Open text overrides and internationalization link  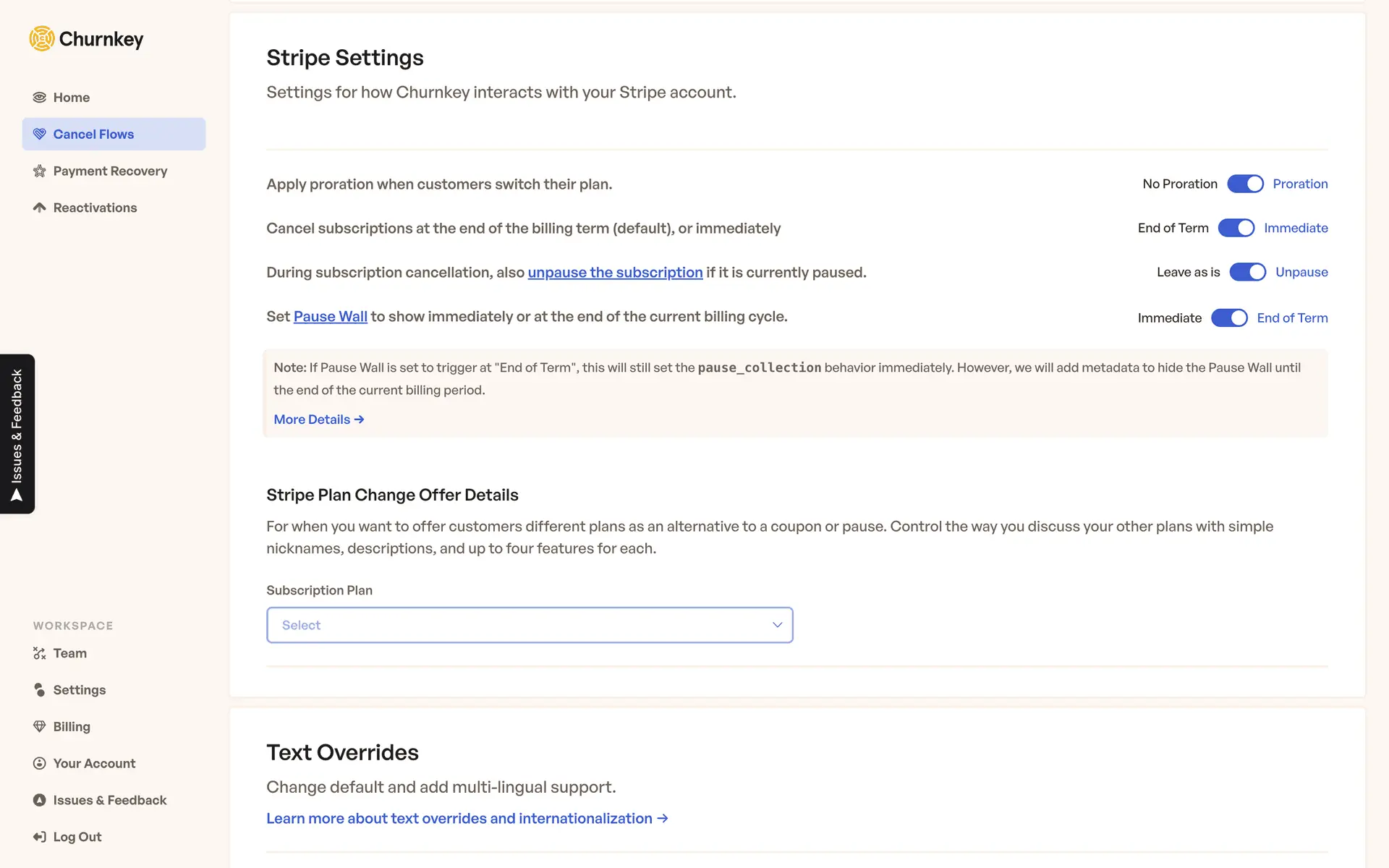point(467,818)
